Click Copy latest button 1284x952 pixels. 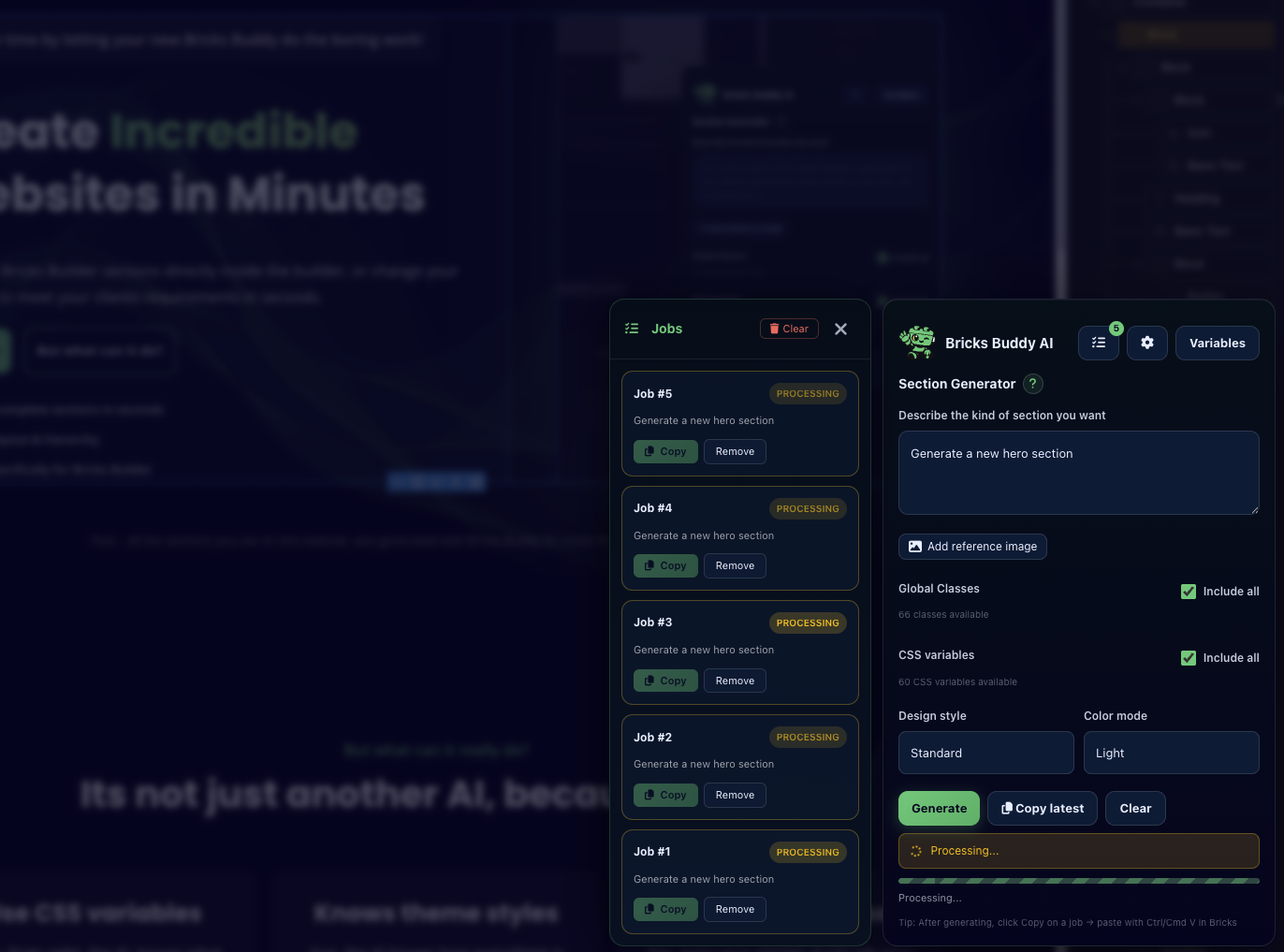coord(1043,808)
